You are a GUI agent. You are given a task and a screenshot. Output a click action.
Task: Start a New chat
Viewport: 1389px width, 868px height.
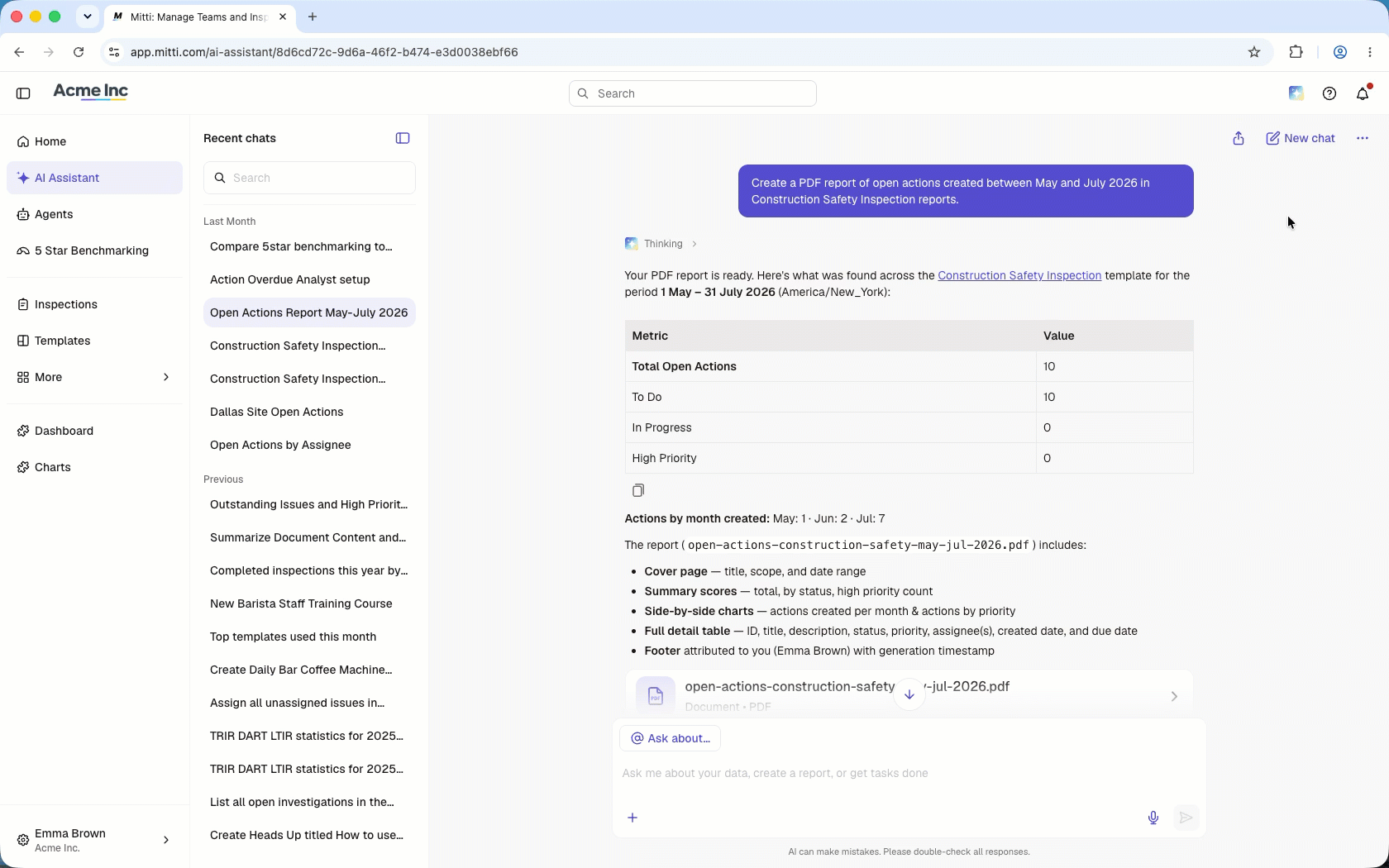1301,138
